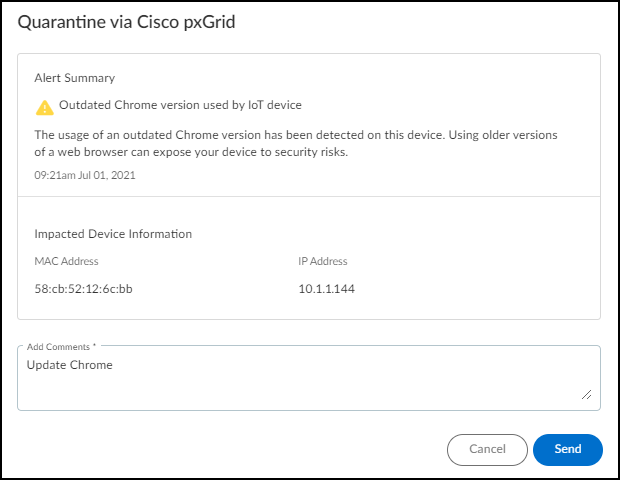620x480 pixels.
Task: Click the MAC Address label
Action: coord(66,261)
